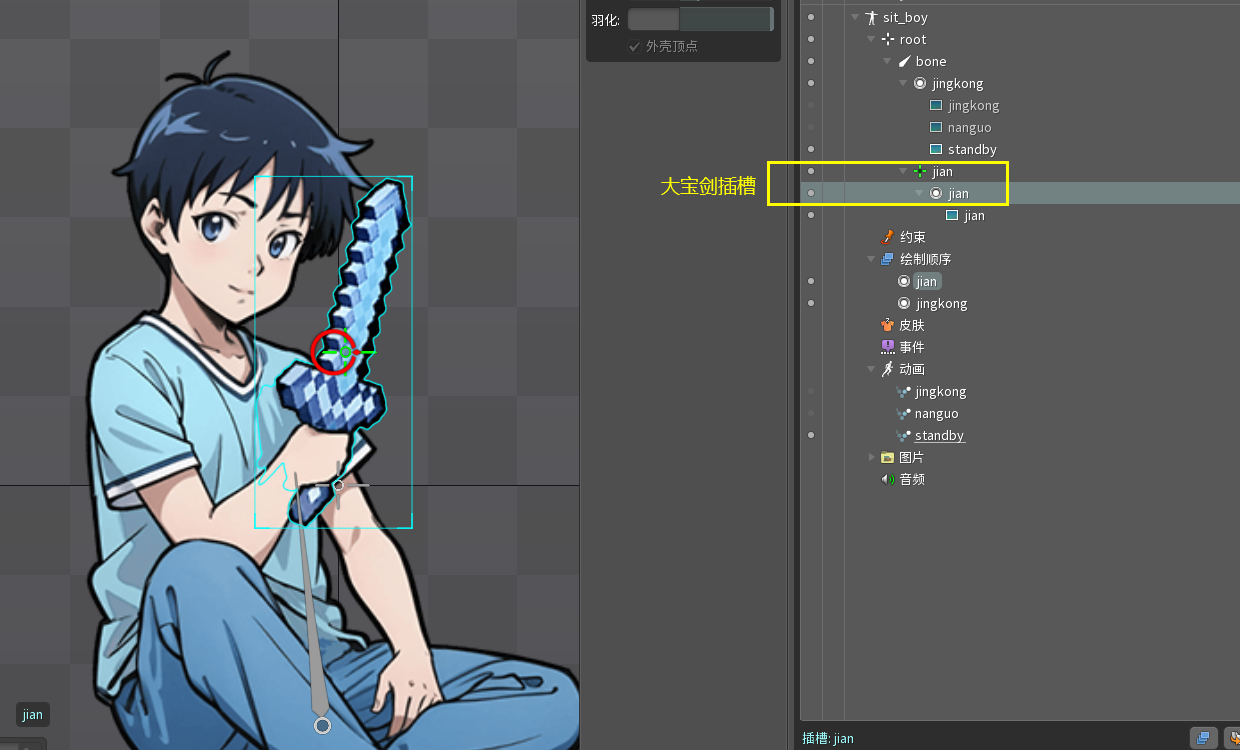This screenshot has height=750, width=1240.
Task: Toggle visibility dot for sit_boy skeleton
Action: point(811,17)
